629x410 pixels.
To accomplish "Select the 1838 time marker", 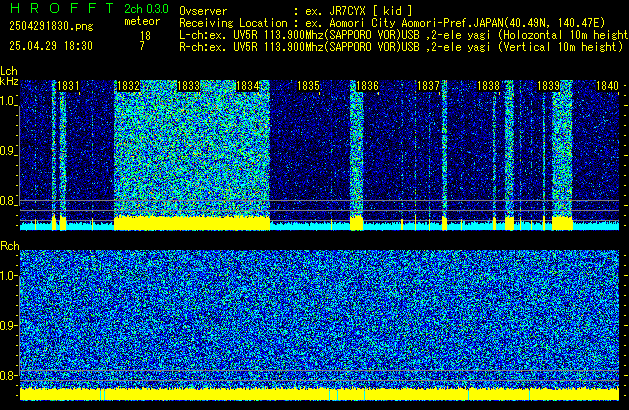I will click(488, 86).
